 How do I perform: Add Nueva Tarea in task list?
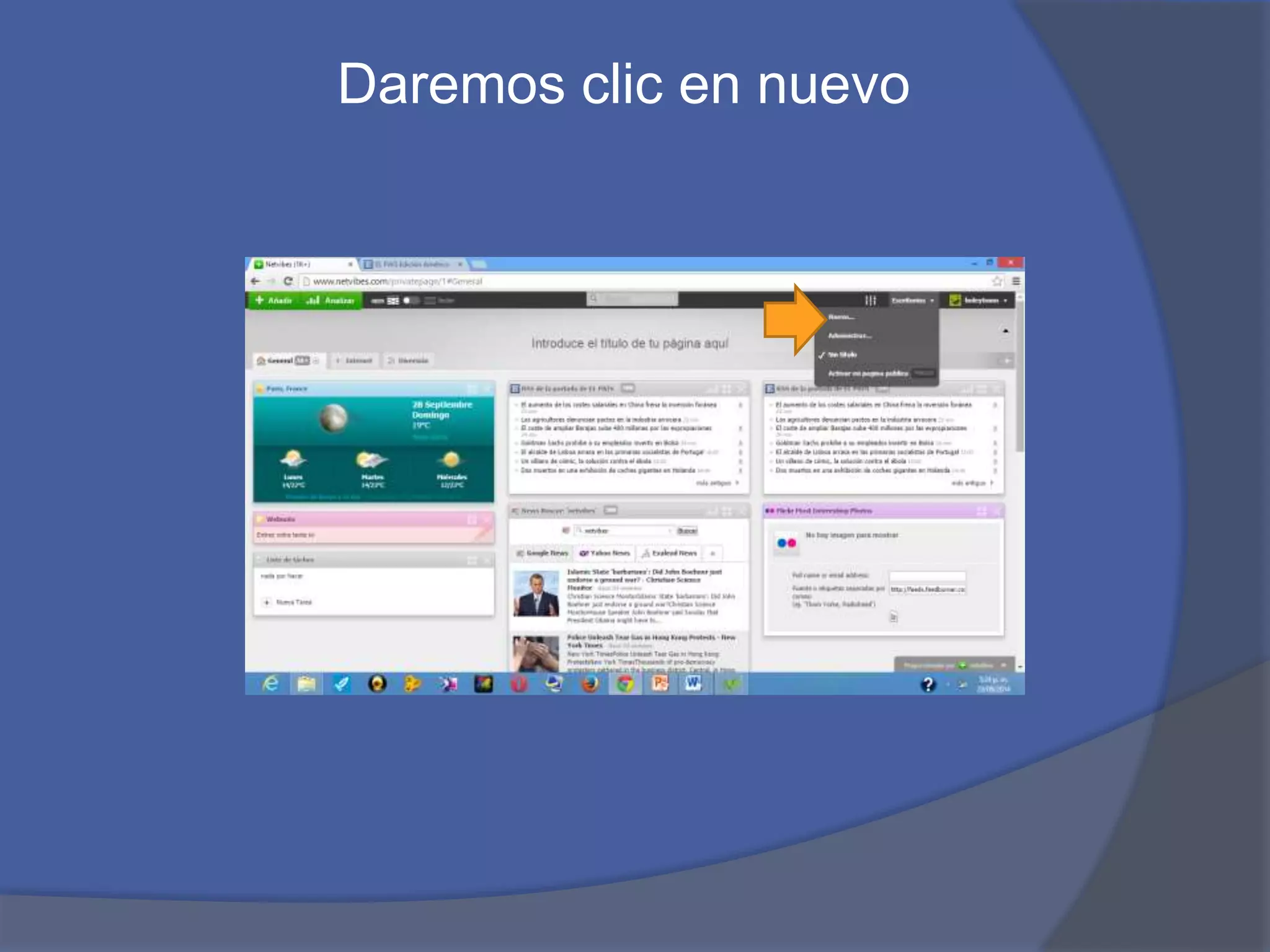point(289,602)
